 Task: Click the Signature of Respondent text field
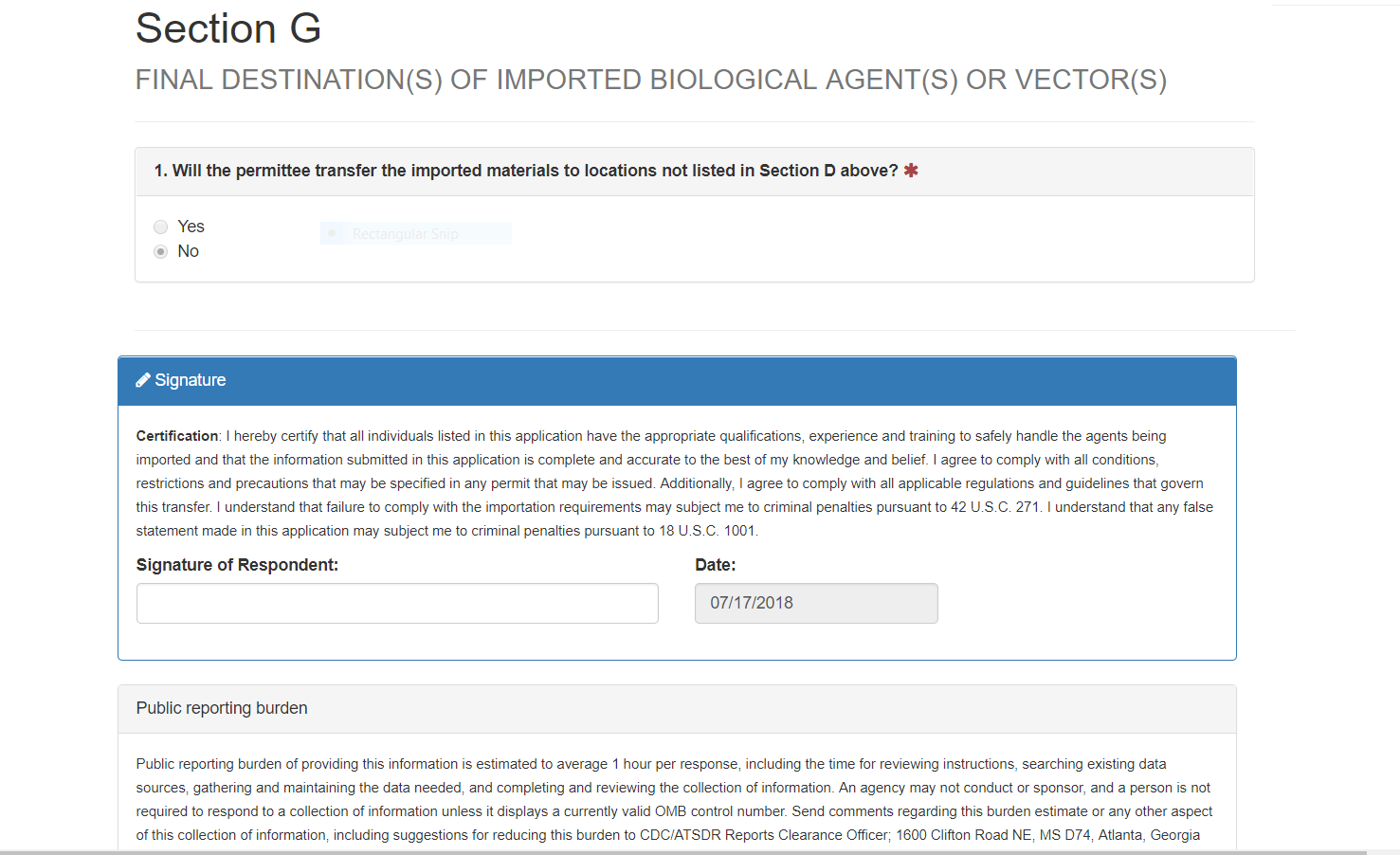(x=397, y=603)
